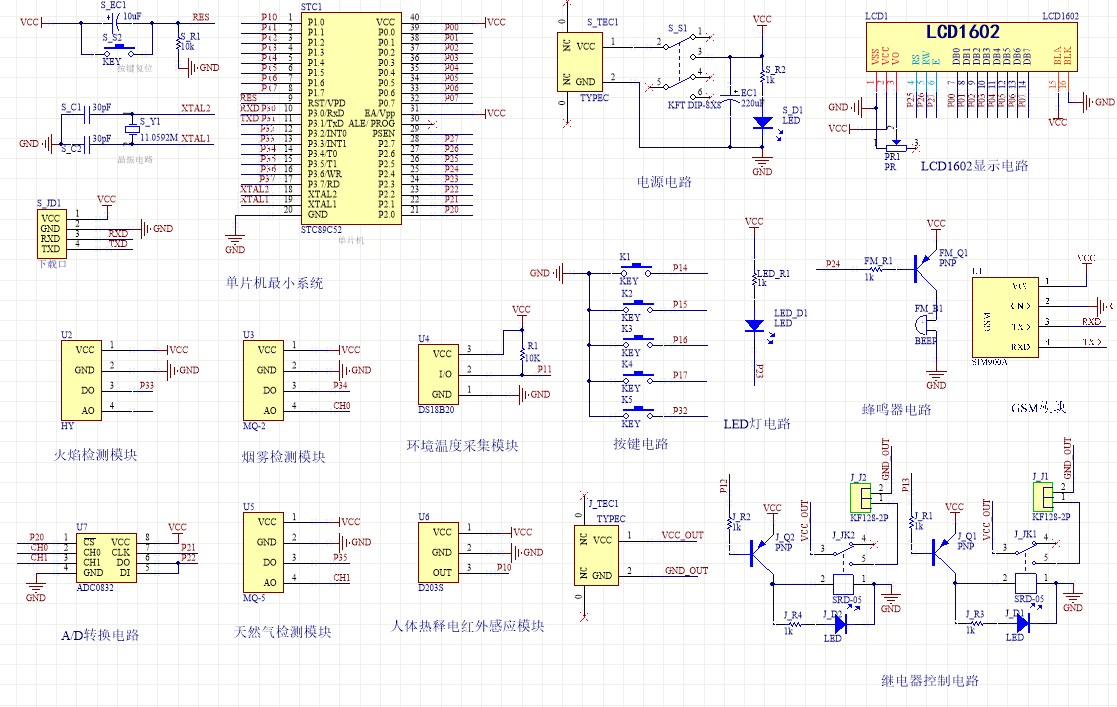Click the SIM900A GSM module block
This screenshot has width=1117, height=707.
1004,317
